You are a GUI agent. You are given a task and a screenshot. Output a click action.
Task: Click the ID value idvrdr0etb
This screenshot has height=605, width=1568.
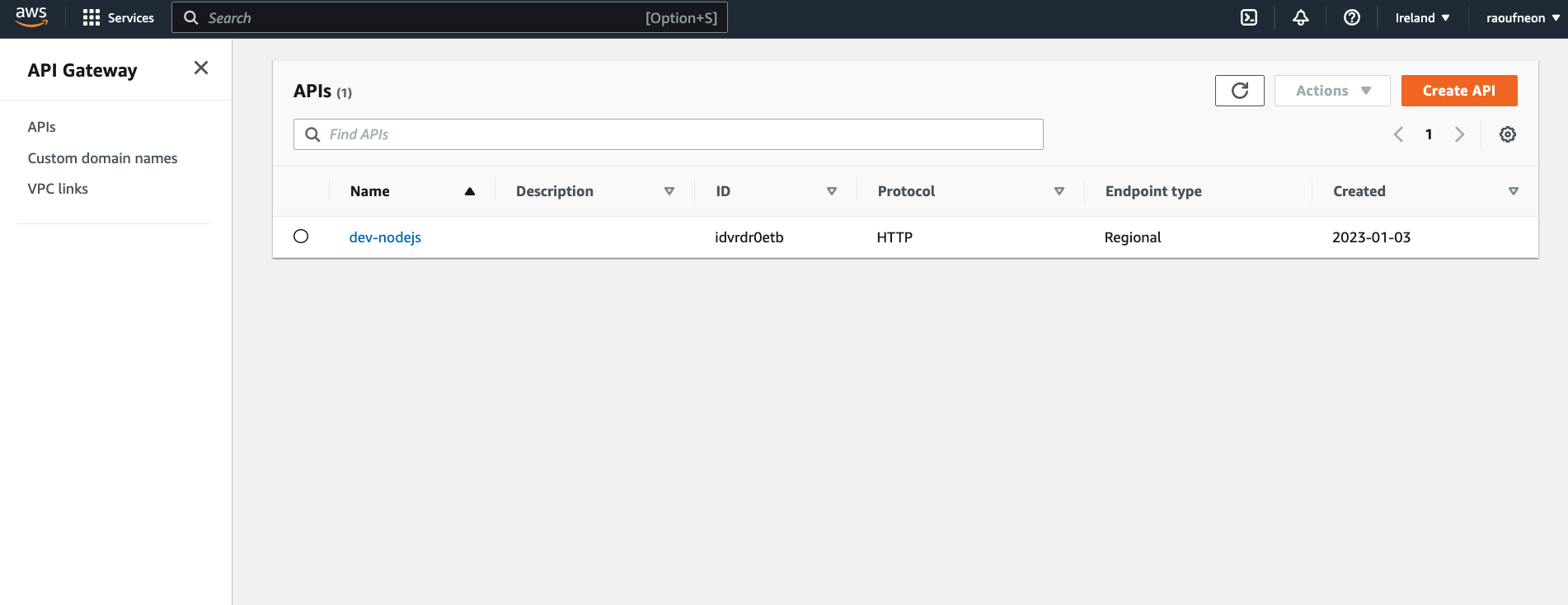point(749,237)
